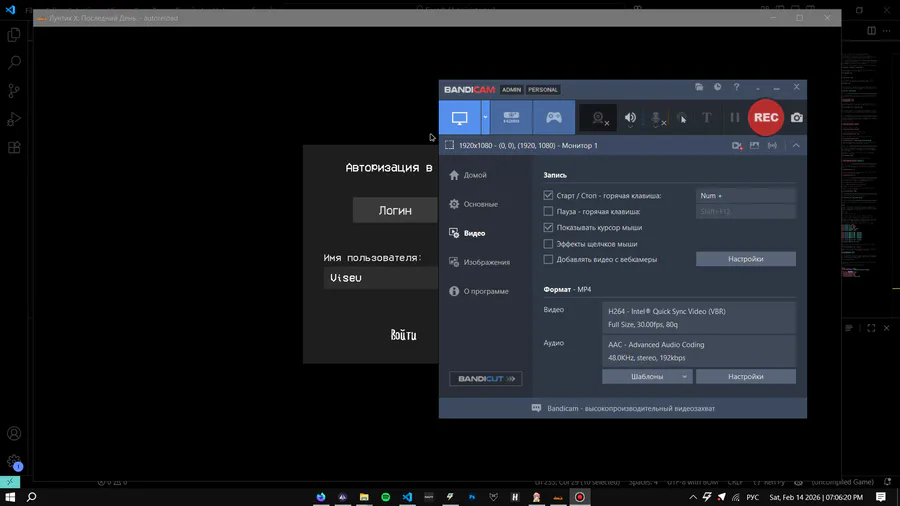The height and width of the screenshot is (506, 900).
Task: Click the Bandicam tagline message at bottom
Action: [x=630, y=408]
